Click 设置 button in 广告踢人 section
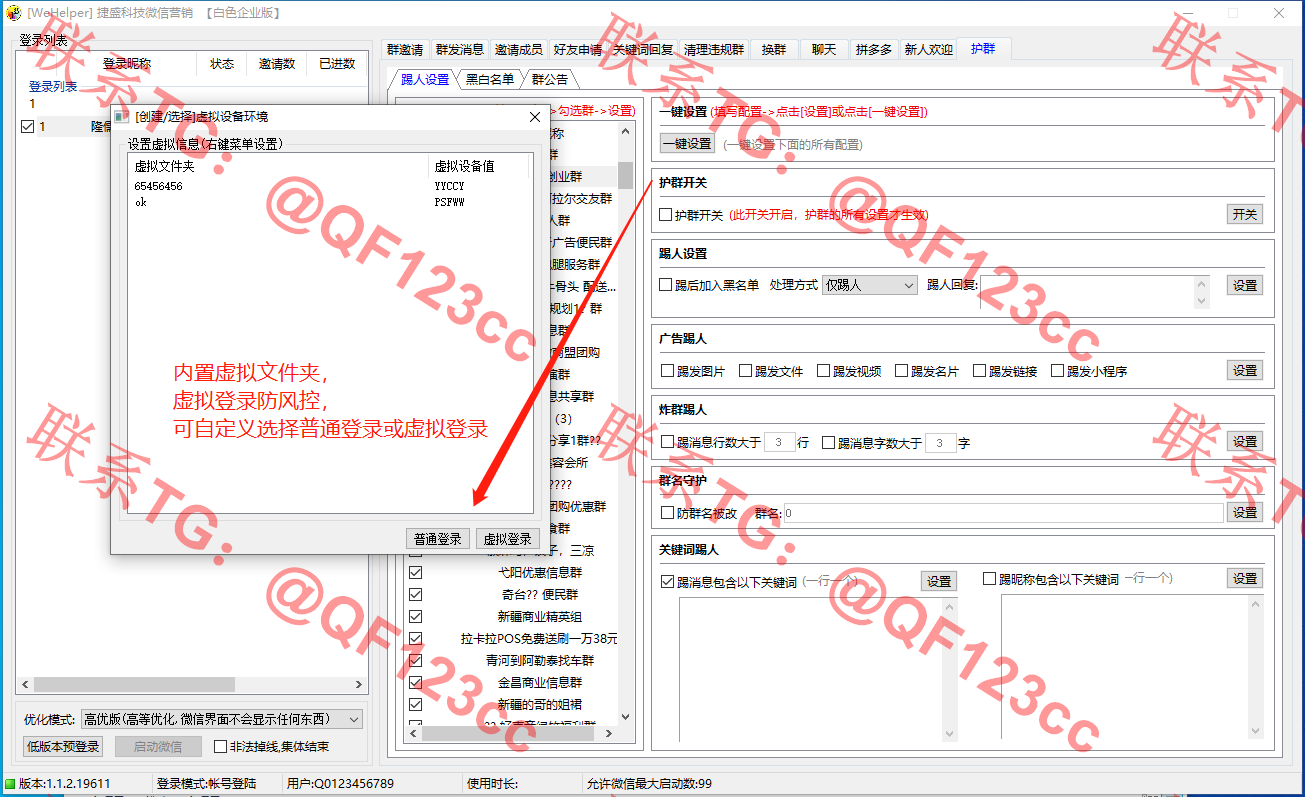This screenshot has height=797, width=1305. 1245,370
